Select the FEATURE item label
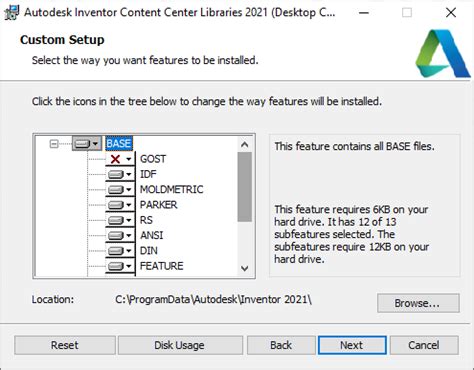Screen dimensions: 474x370 click(161, 266)
